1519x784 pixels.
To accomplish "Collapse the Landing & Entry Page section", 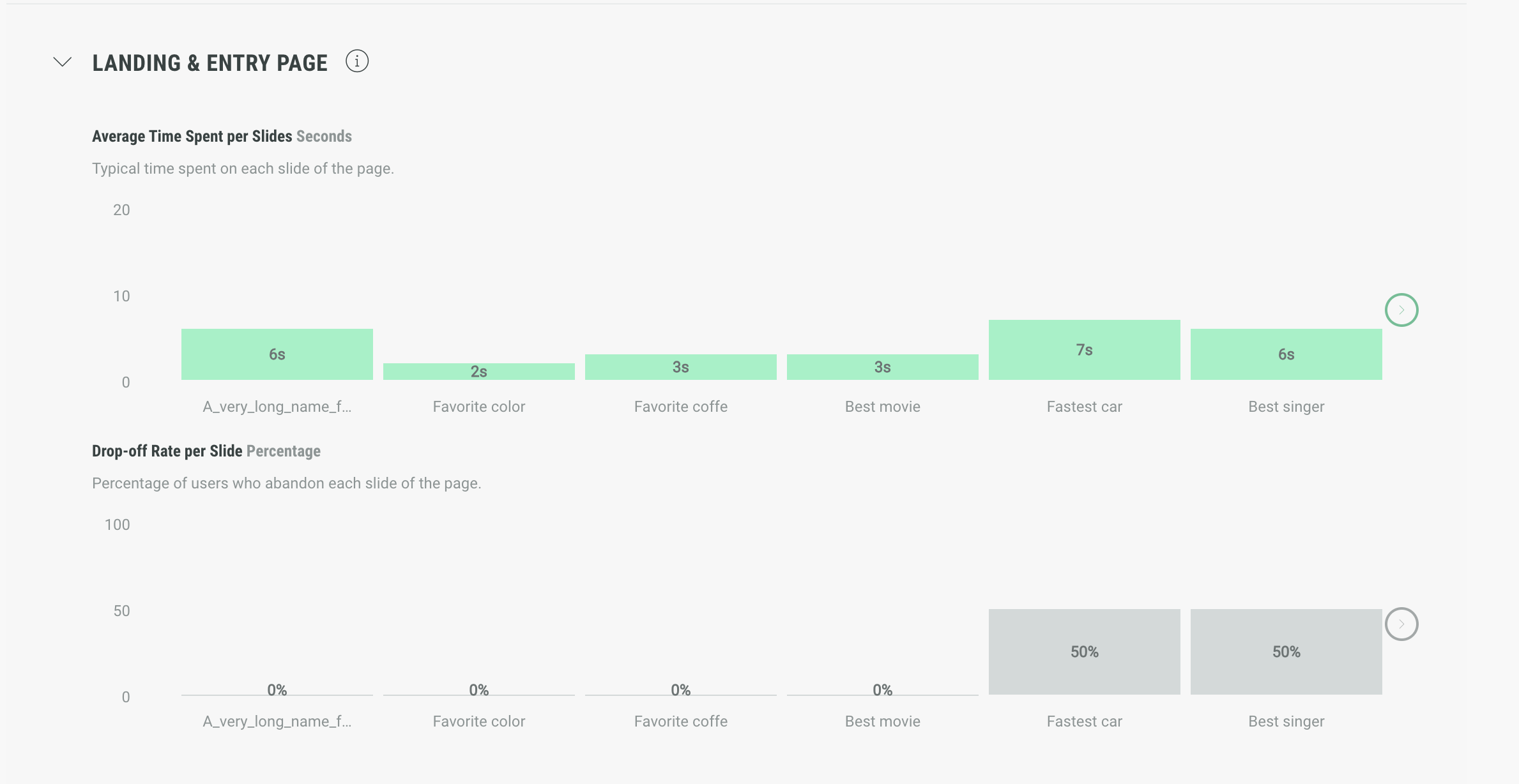I will tap(63, 62).
